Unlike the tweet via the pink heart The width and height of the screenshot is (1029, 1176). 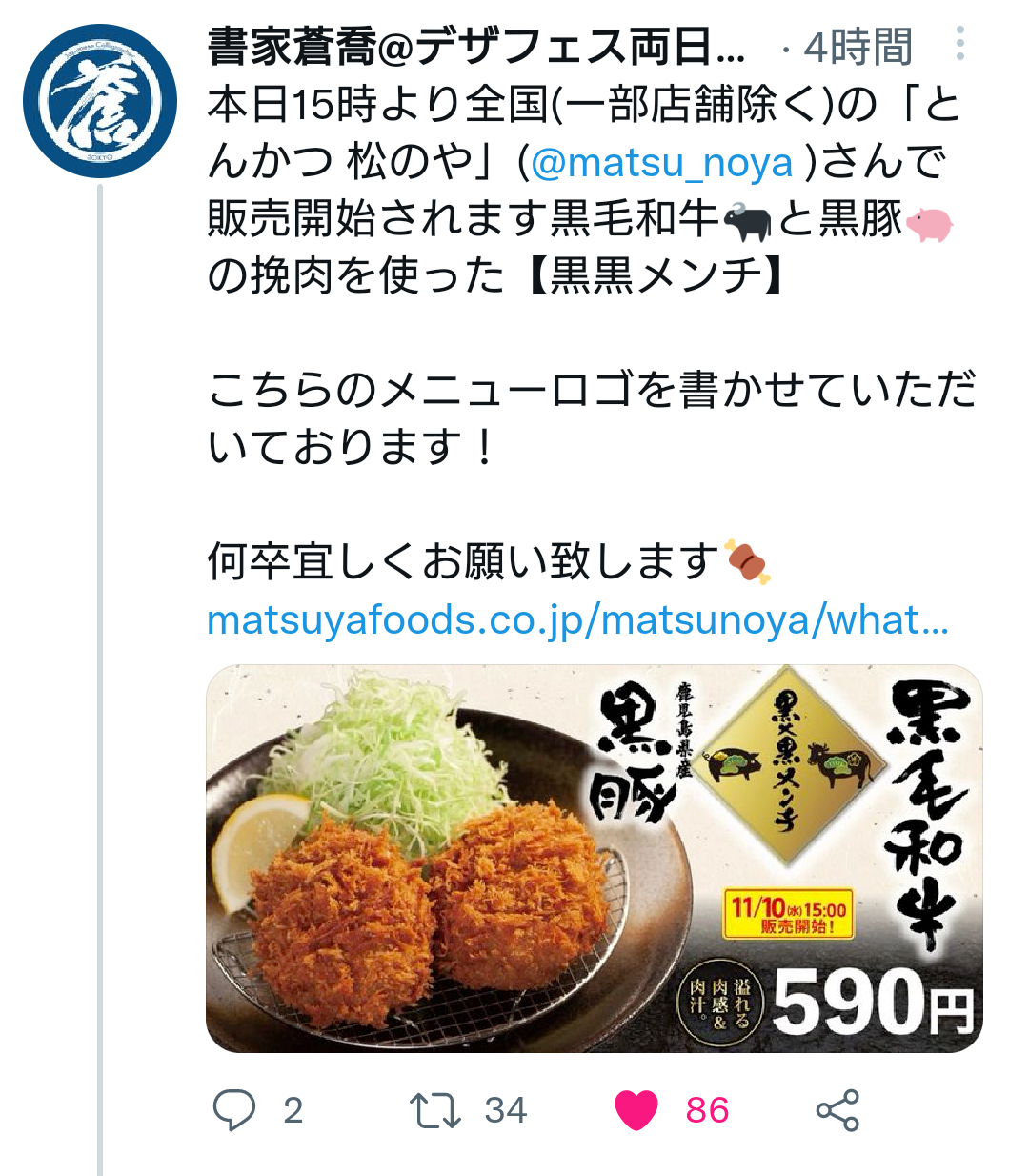[636, 1110]
